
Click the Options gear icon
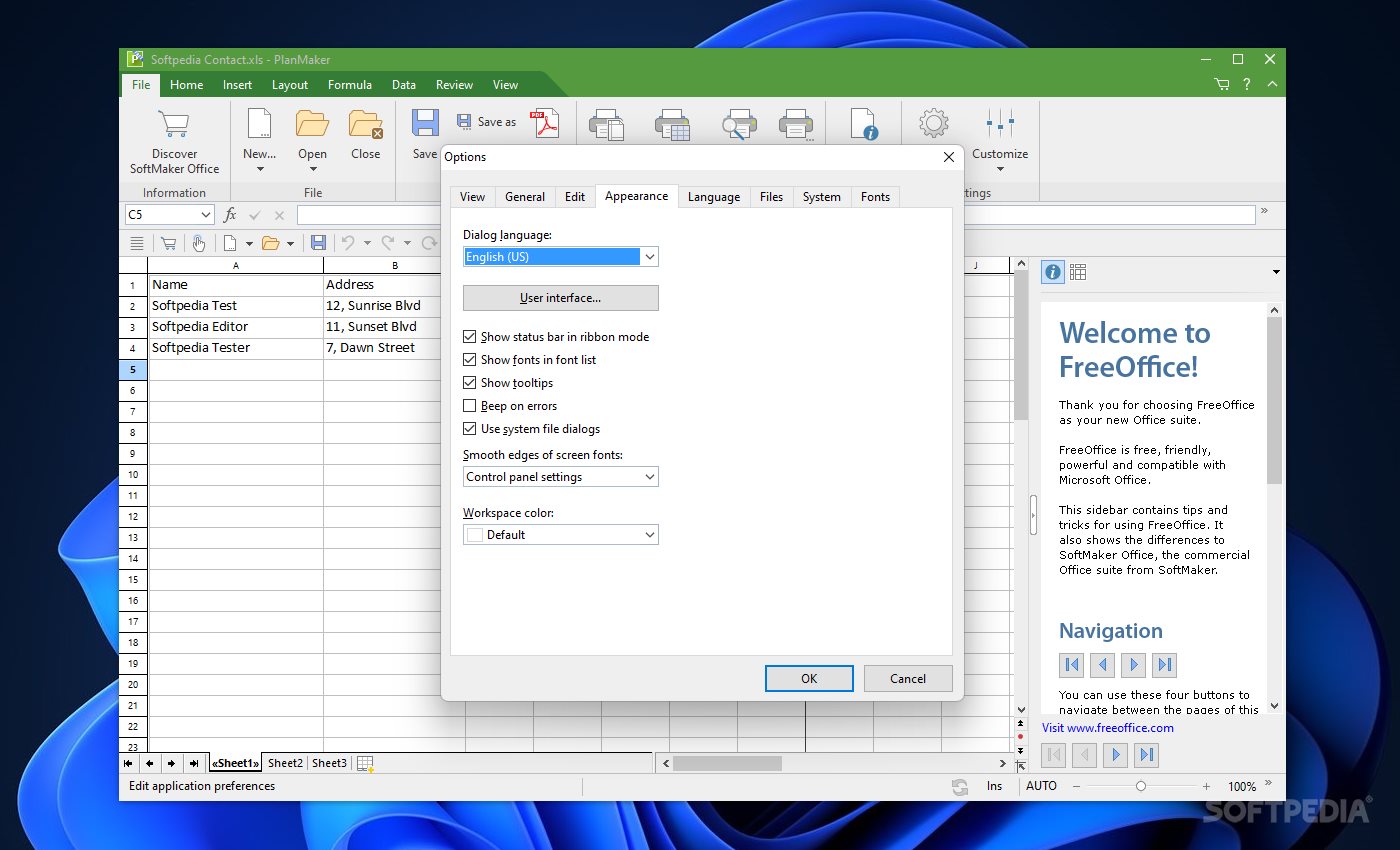[x=933, y=124]
